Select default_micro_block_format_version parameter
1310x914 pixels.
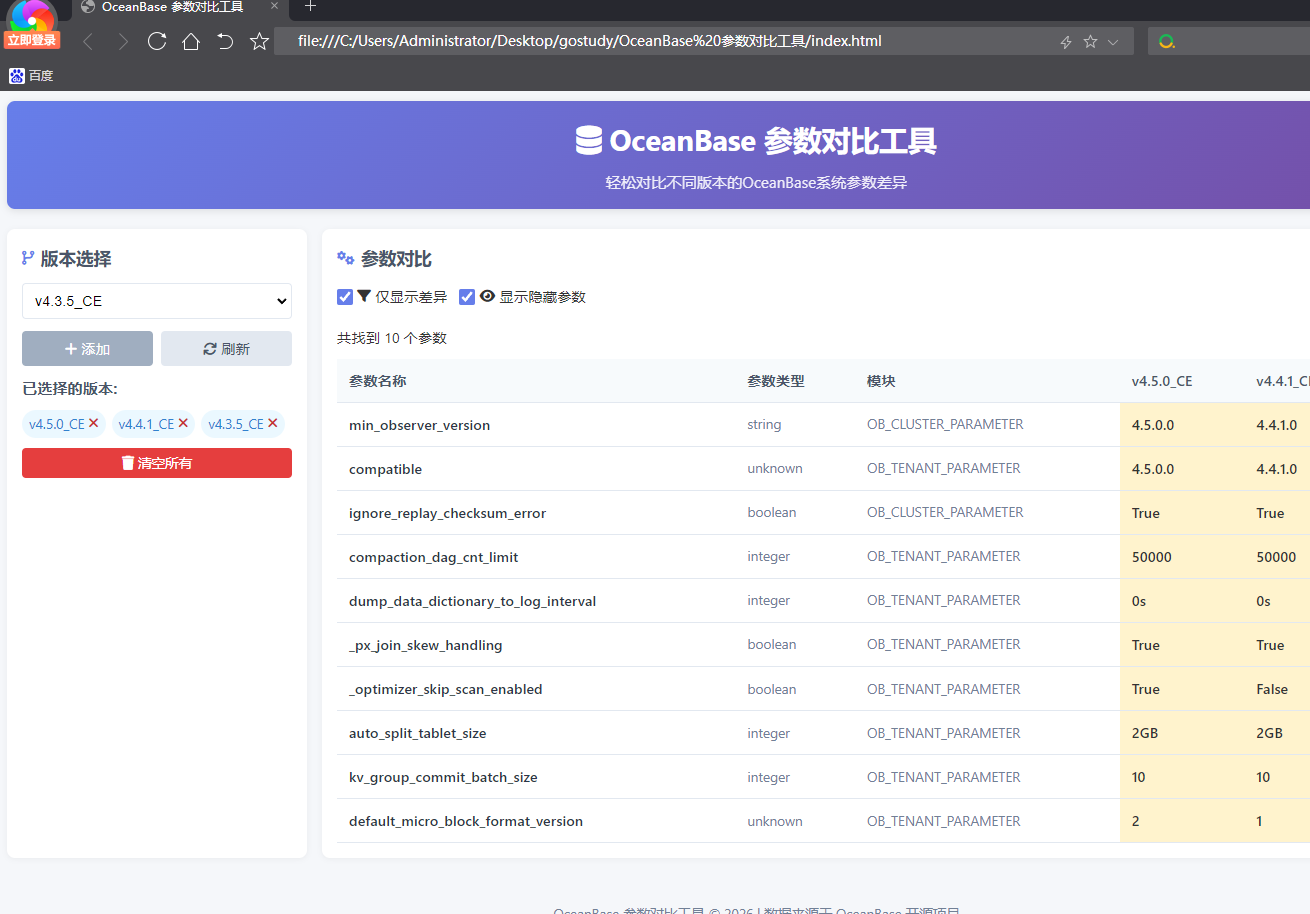[466, 821]
